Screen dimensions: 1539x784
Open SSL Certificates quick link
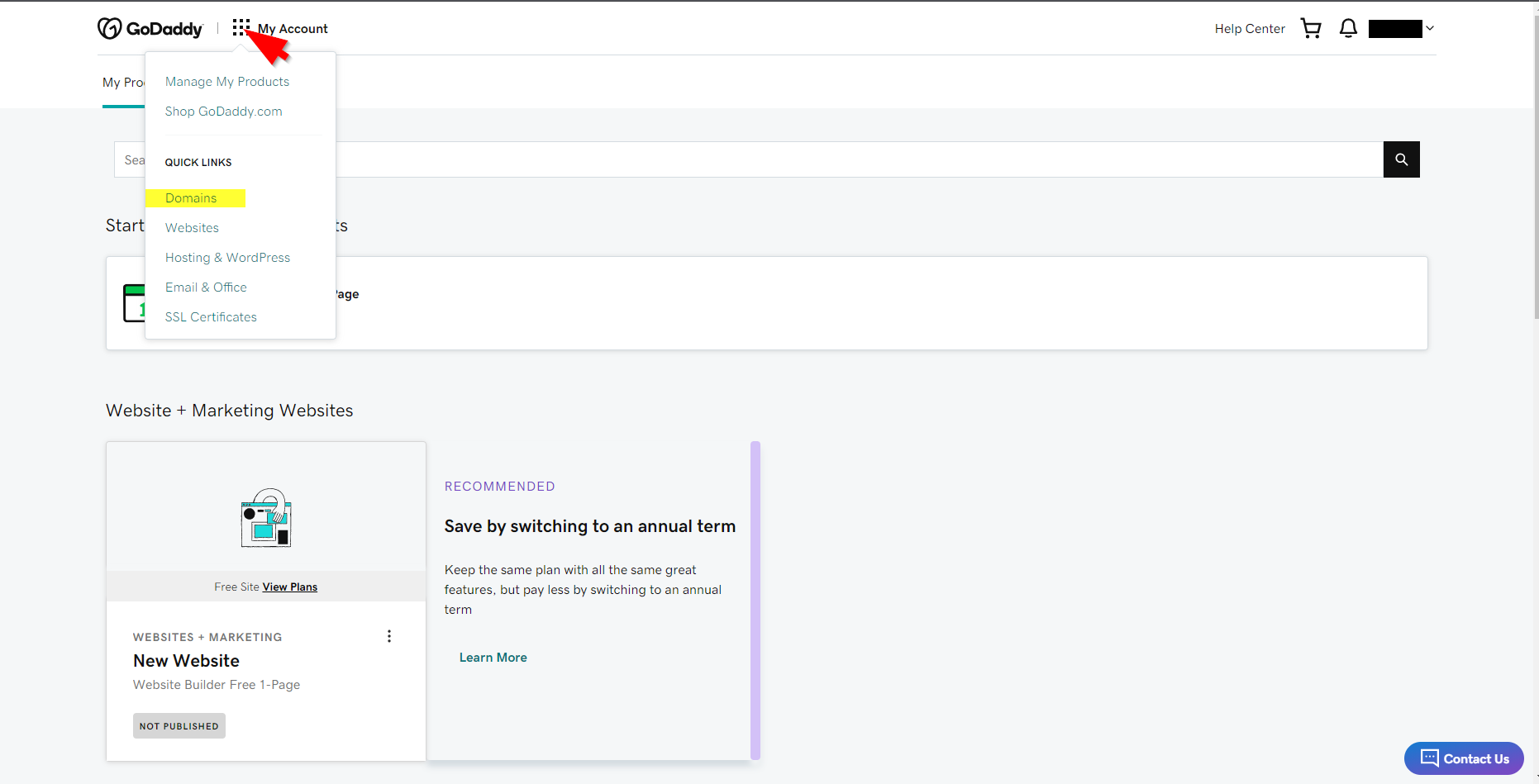point(211,317)
